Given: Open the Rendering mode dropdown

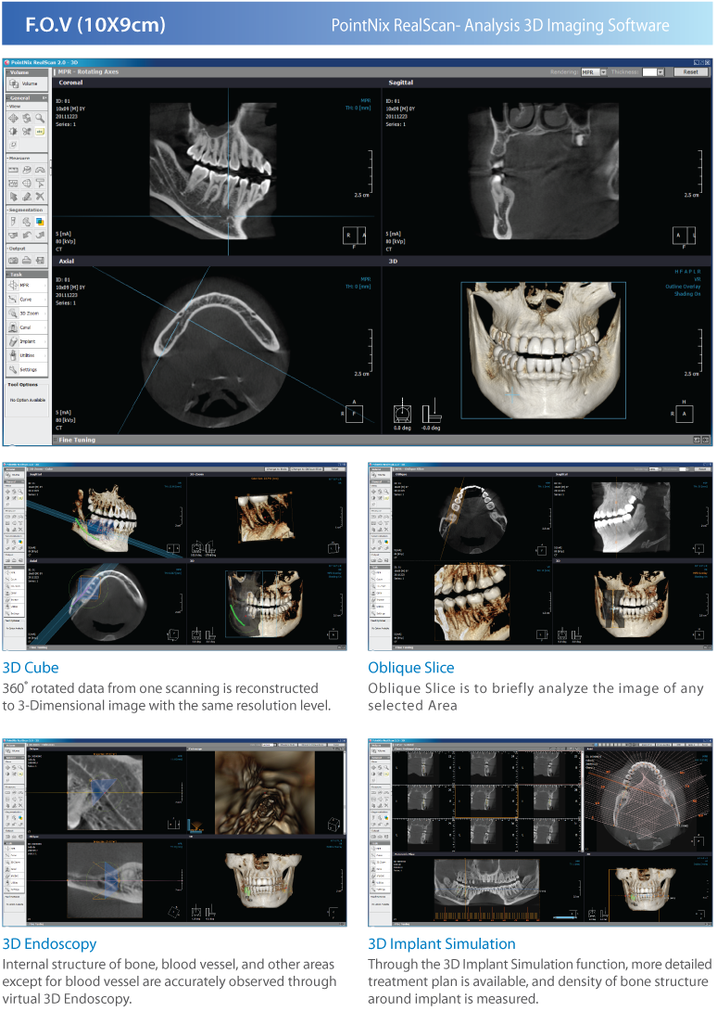Looking at the screenshot, I should [603, 72].
